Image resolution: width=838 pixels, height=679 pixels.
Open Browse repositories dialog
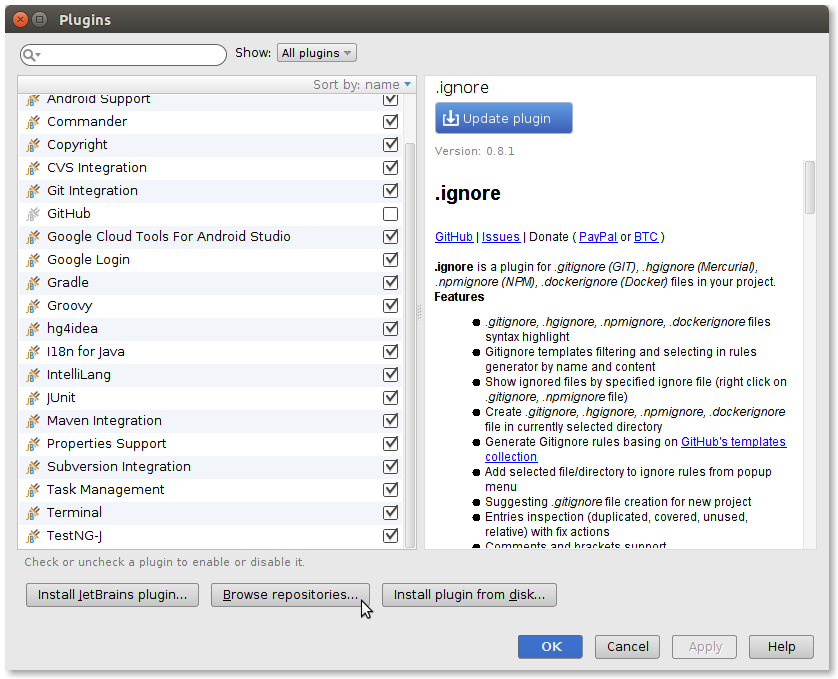(x=290, y=595)
